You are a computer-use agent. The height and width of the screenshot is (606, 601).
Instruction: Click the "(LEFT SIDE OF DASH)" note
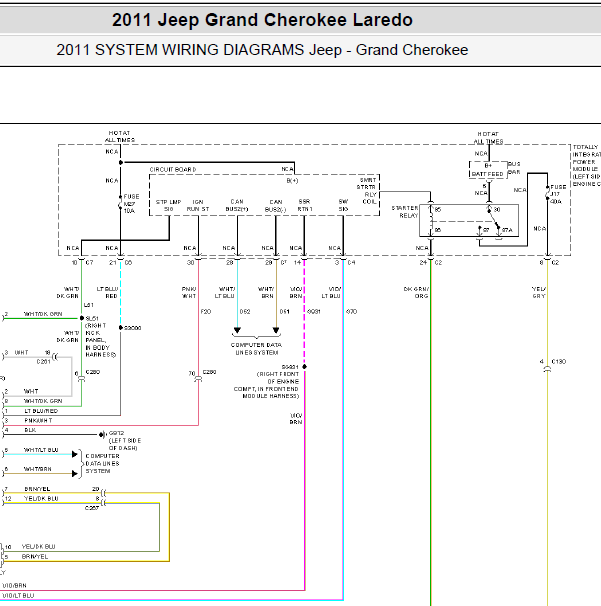pos(125,444)
